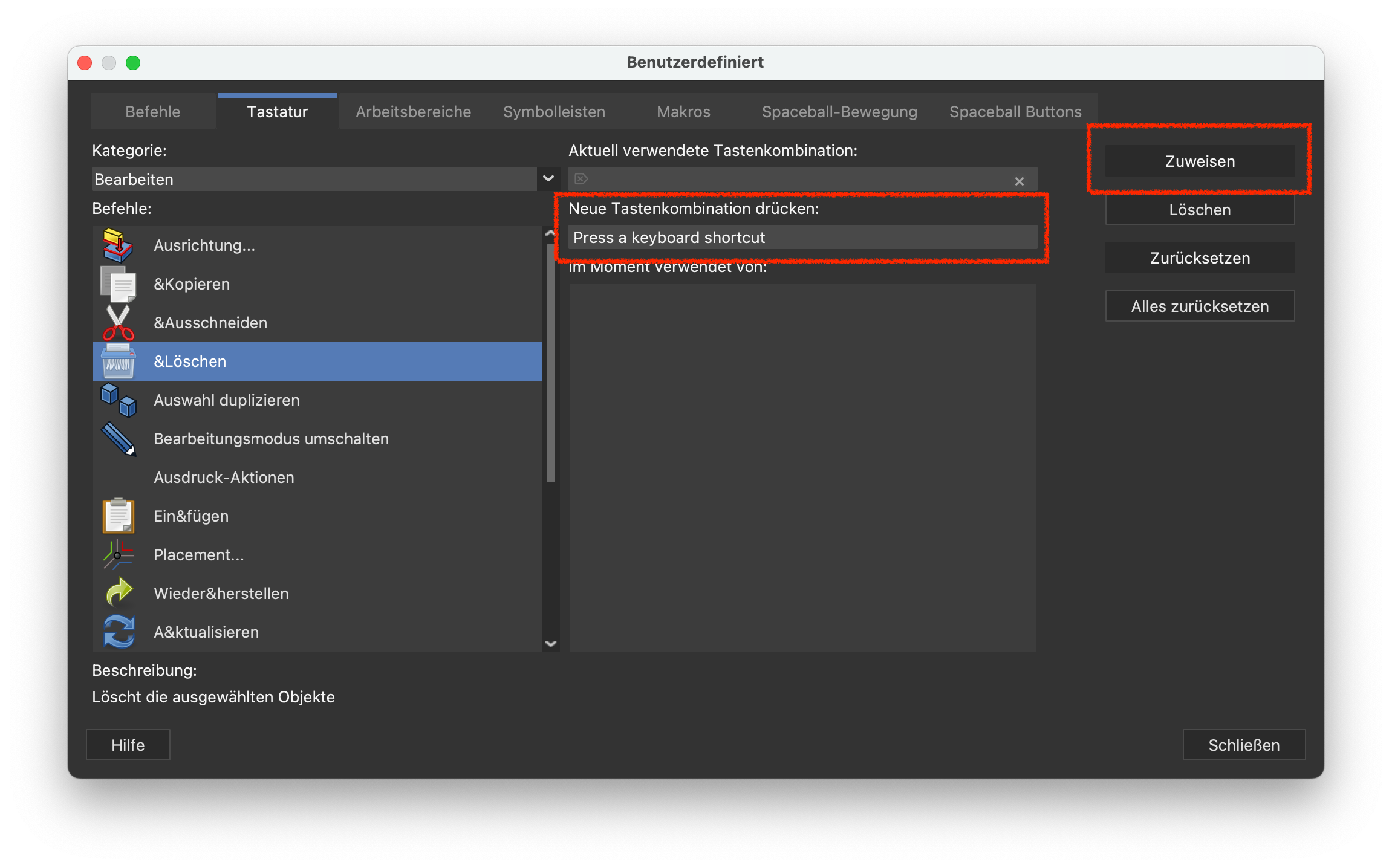
Task: Click the Zuweisen button
Action: pyautogui.click(x=1200, y=161)
